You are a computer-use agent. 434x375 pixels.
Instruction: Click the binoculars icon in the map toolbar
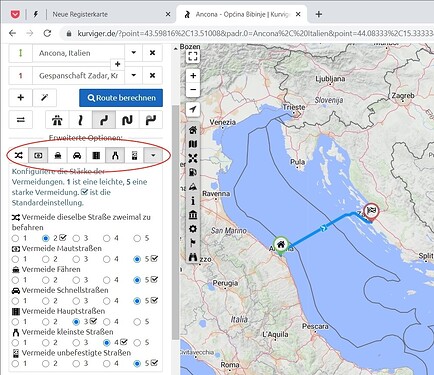click(x=193, y=257)
